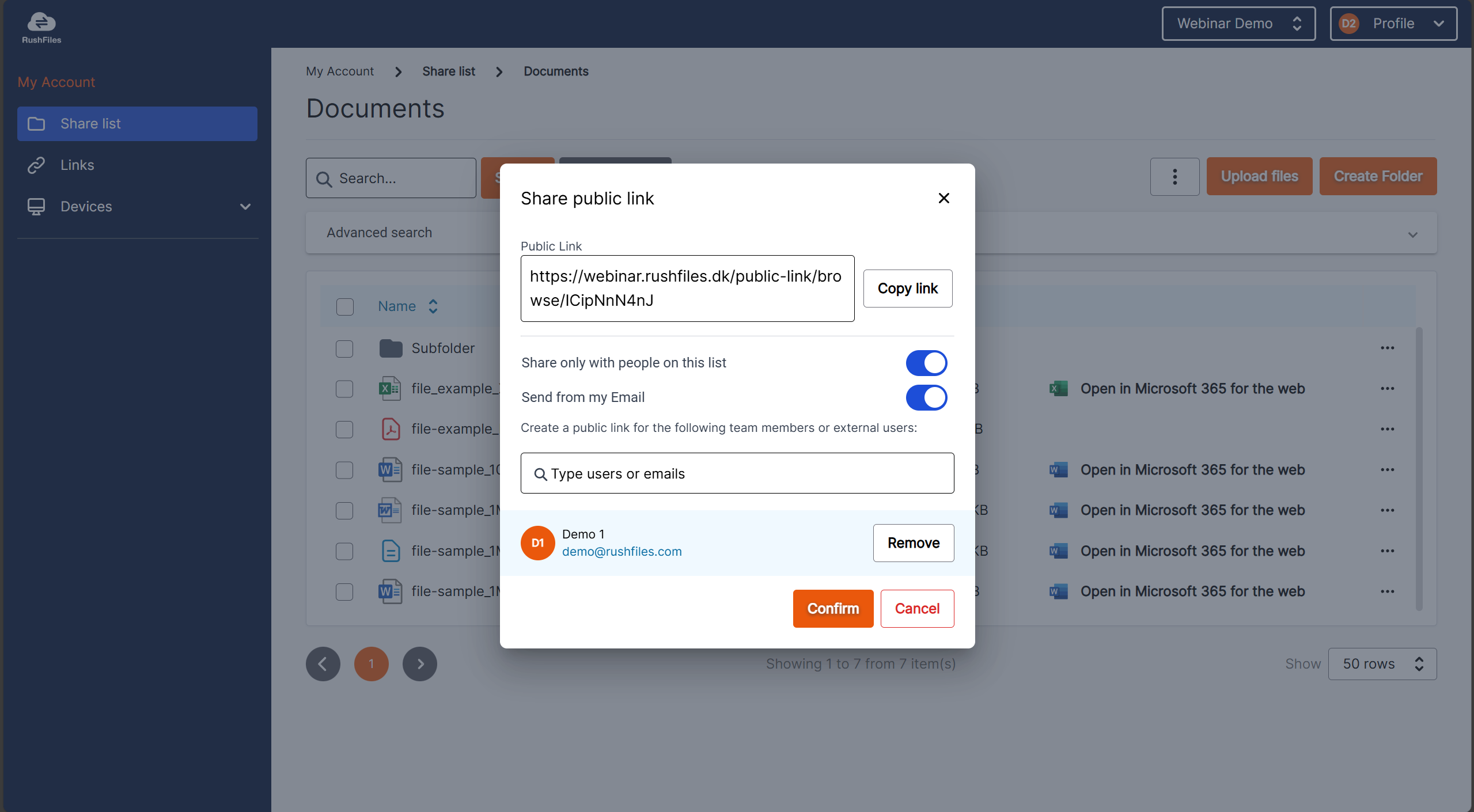The image size is (1474, 812).
Task: Remove Demo 1 from share list
Action: pos(913,543)
